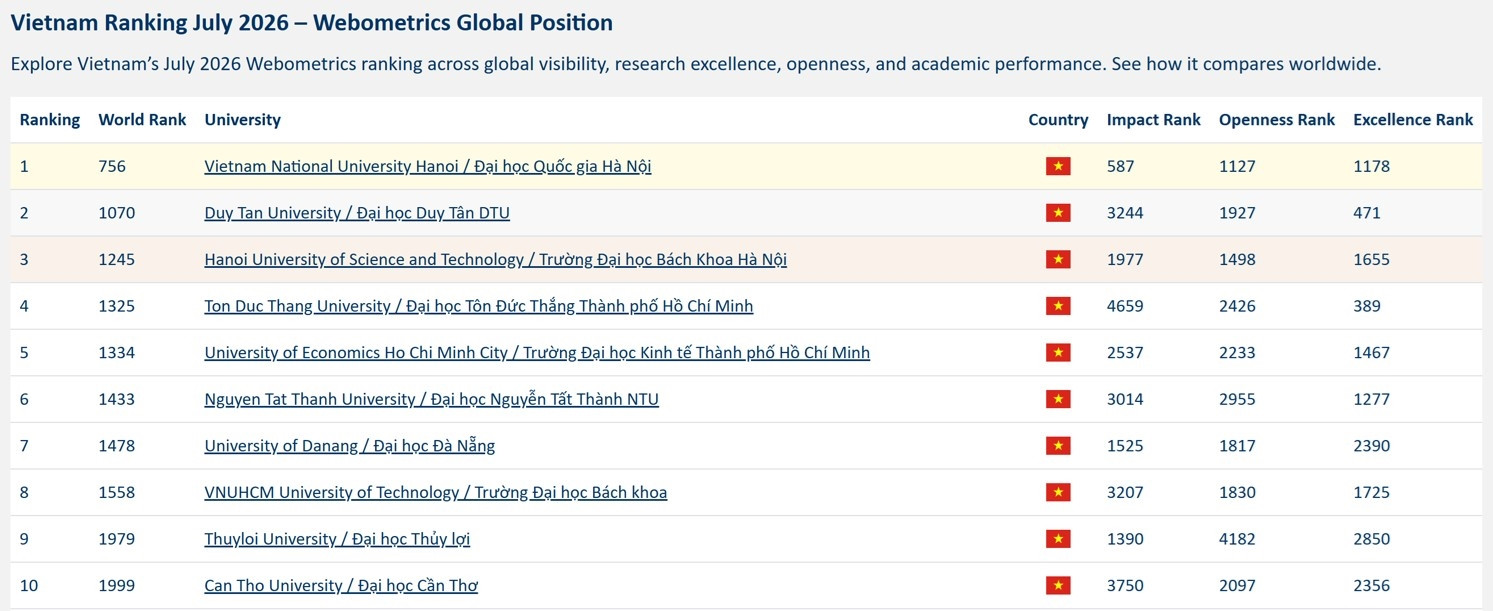Open the Can Tho University link
This screenshot has width=1493, height=611.
(341, 586)
